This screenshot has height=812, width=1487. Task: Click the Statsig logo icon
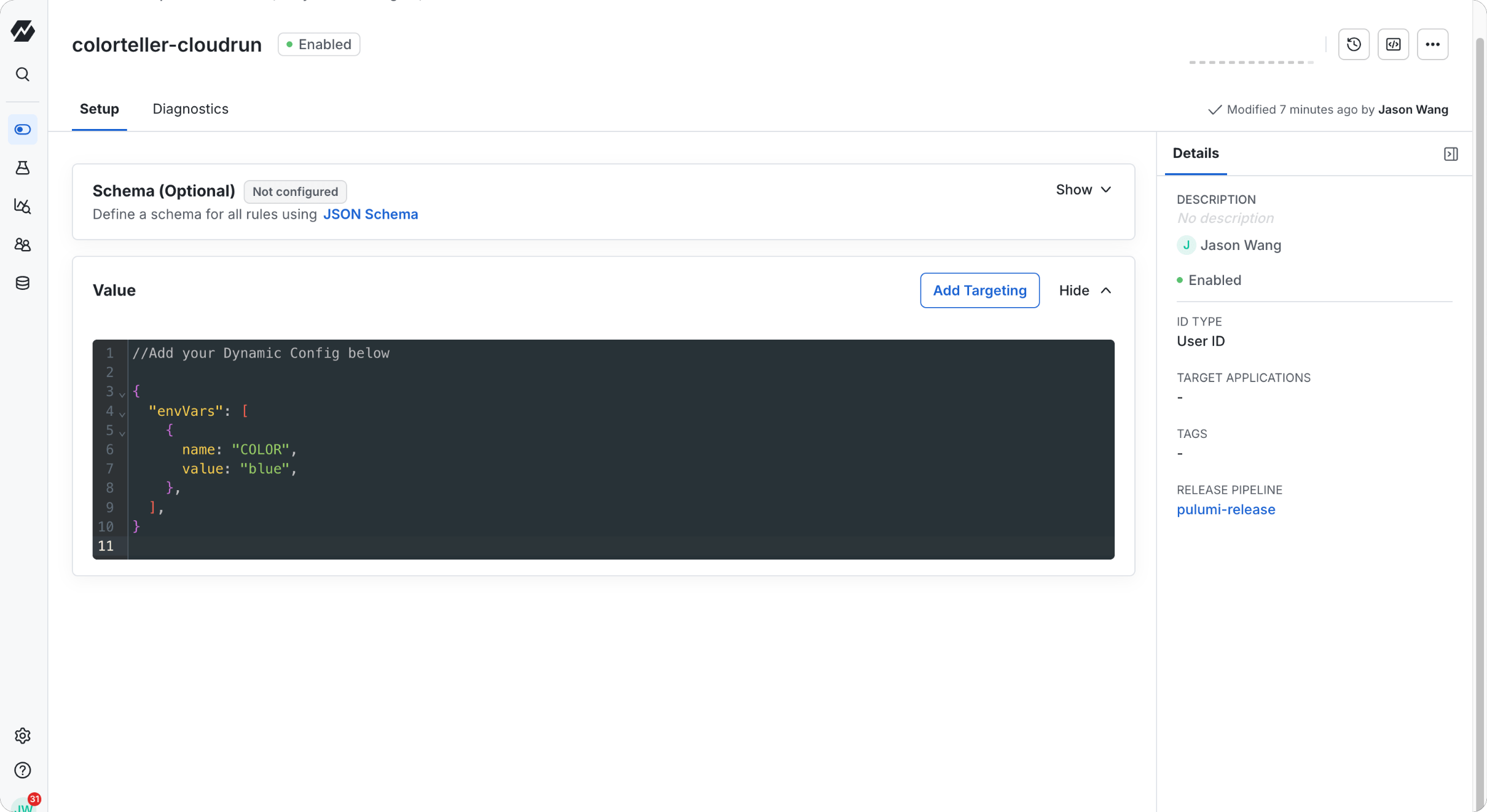[23, 31]
